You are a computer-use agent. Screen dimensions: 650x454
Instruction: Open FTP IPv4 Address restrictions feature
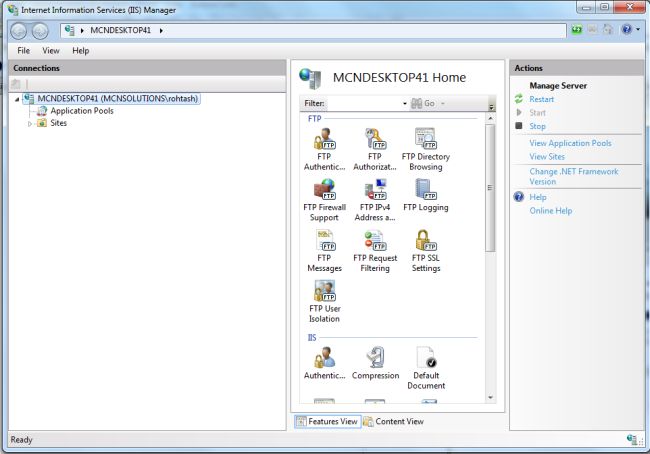[x=375, y=200]
